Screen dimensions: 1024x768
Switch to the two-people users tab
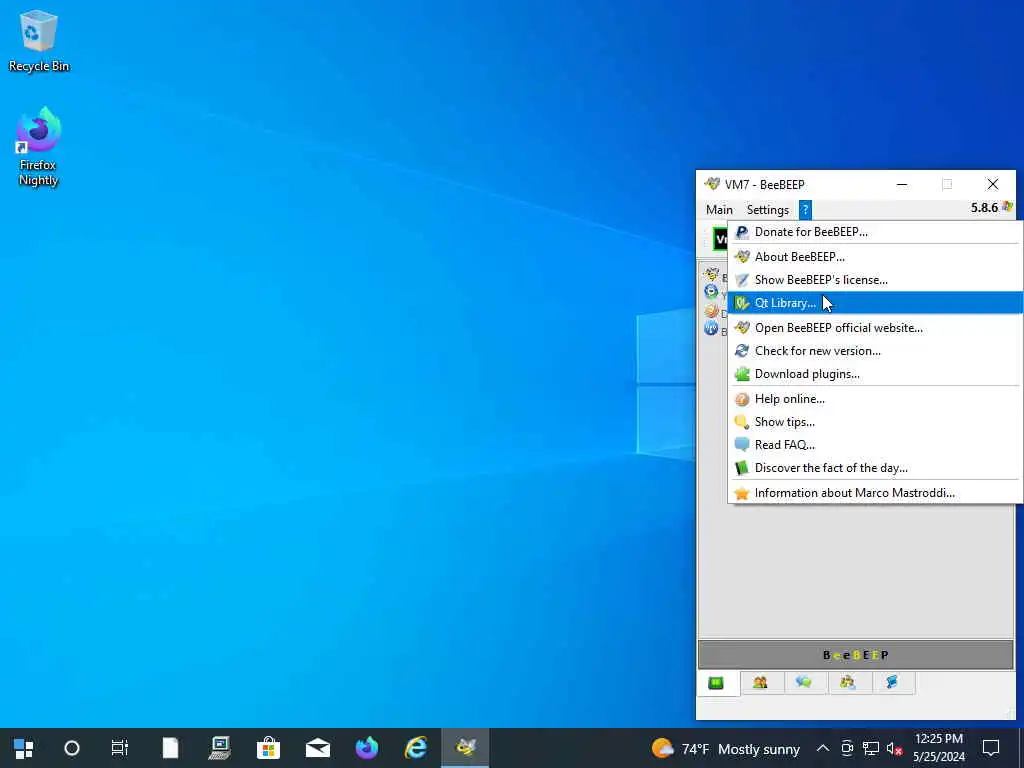(760, 682)
